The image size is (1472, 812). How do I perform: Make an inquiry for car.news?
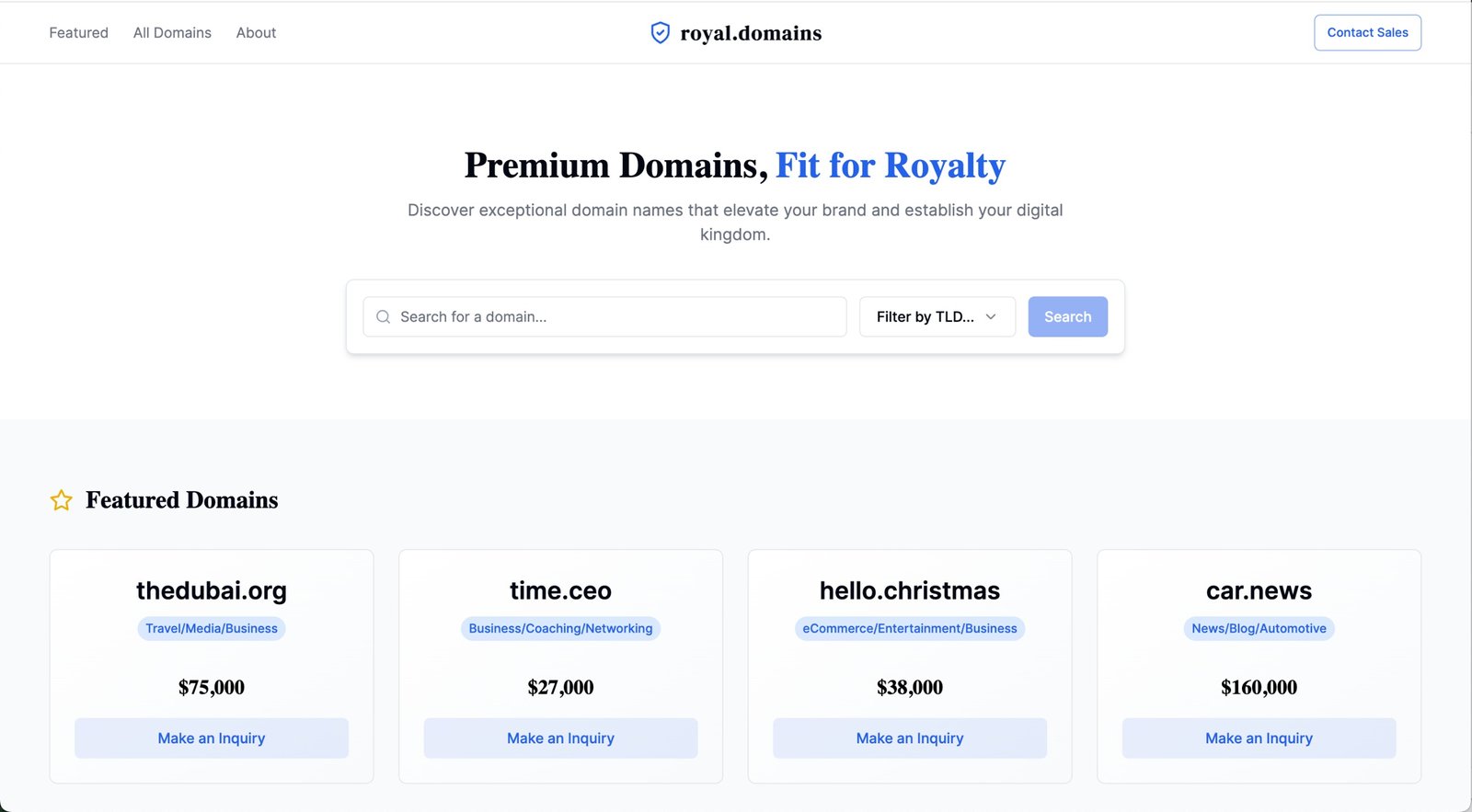point(1259,738)
